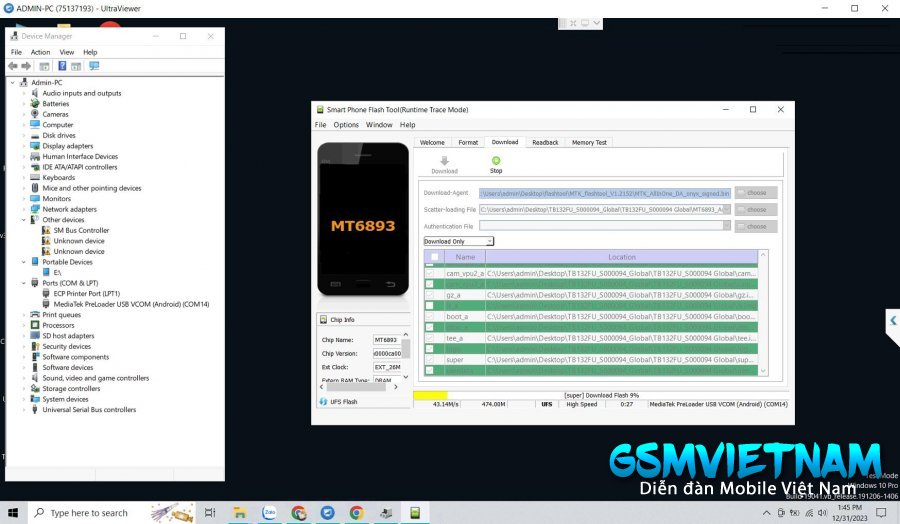Click the volume icon in system tray
Viewport: 900px width, 524px height.
pyautogui.click(x=823, y=513)
